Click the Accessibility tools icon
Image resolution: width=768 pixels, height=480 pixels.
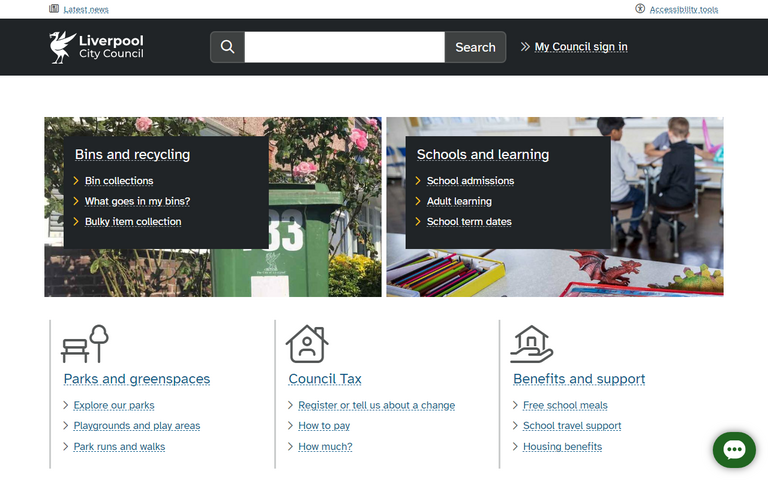pyautogui.click(x=640, y=9)
